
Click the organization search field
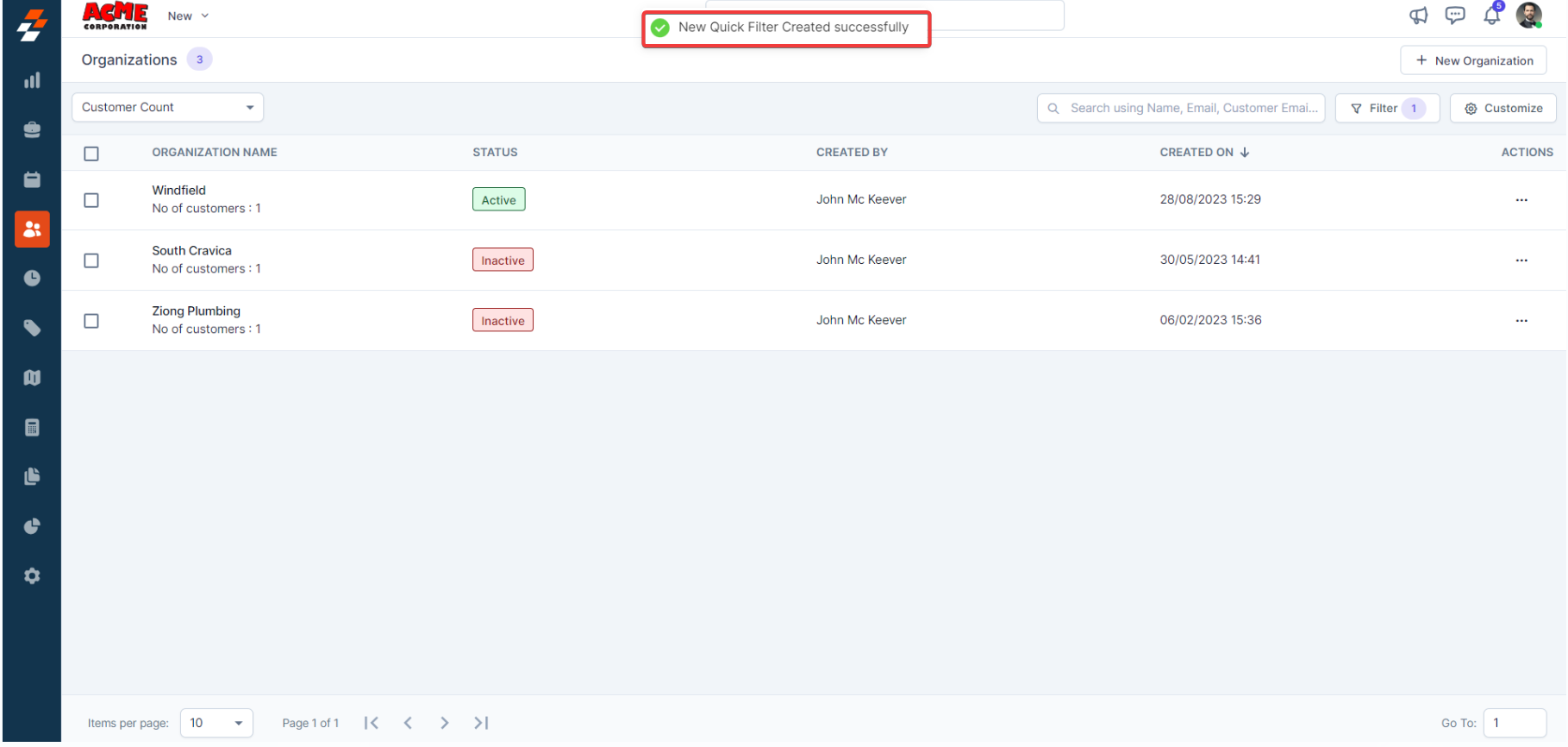click(x=1190, y=109)
